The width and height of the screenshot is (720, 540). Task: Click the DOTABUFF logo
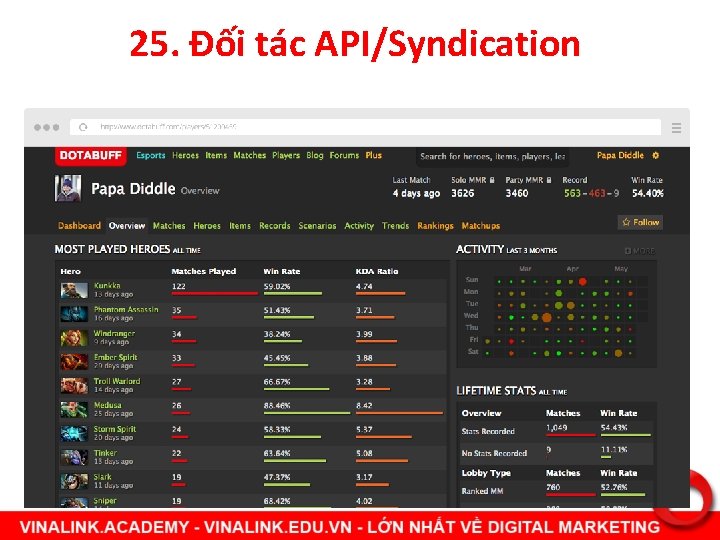pyautogui.click(x=90, y=156)
